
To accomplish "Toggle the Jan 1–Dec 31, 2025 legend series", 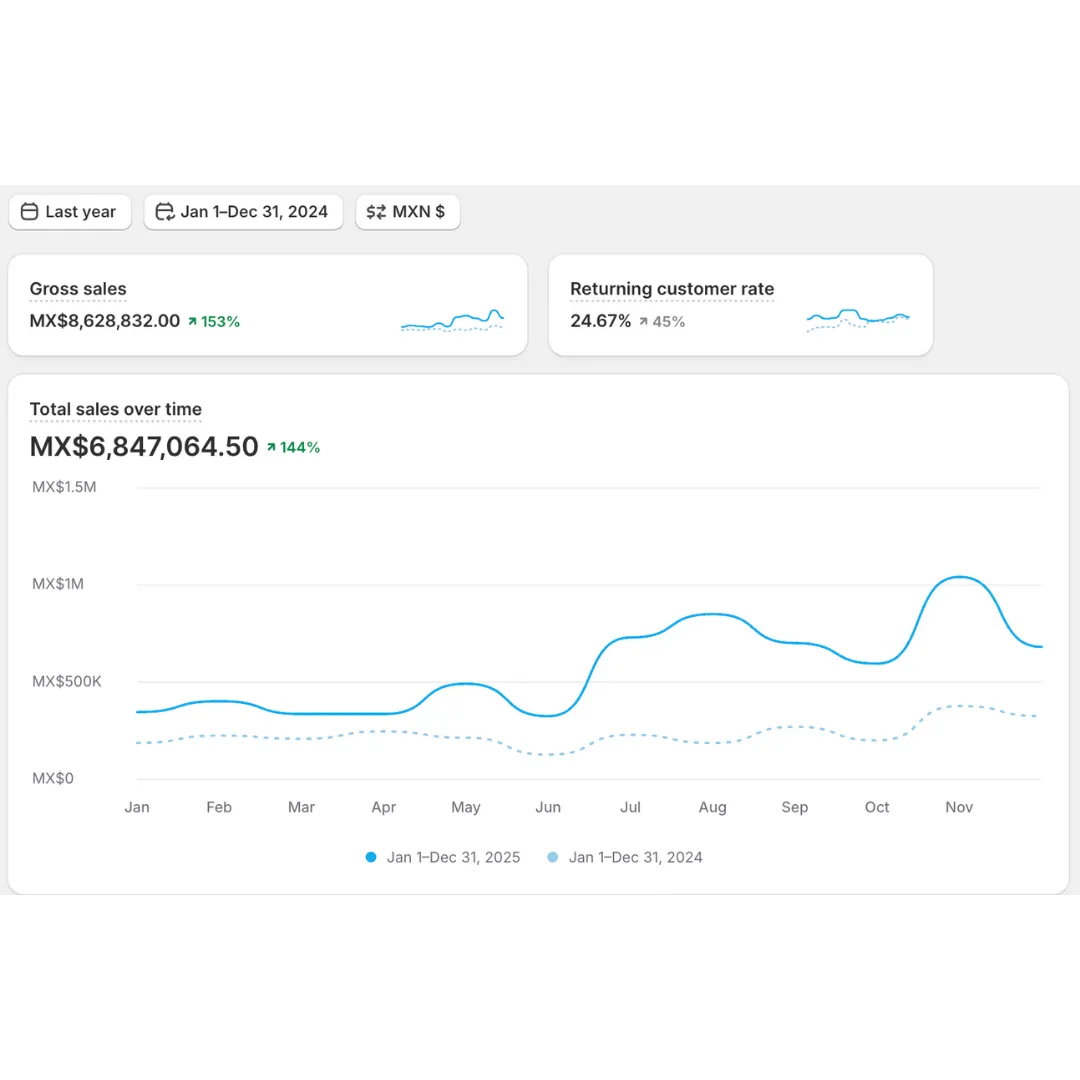I will pyautogui.click(x=443, y=857).
